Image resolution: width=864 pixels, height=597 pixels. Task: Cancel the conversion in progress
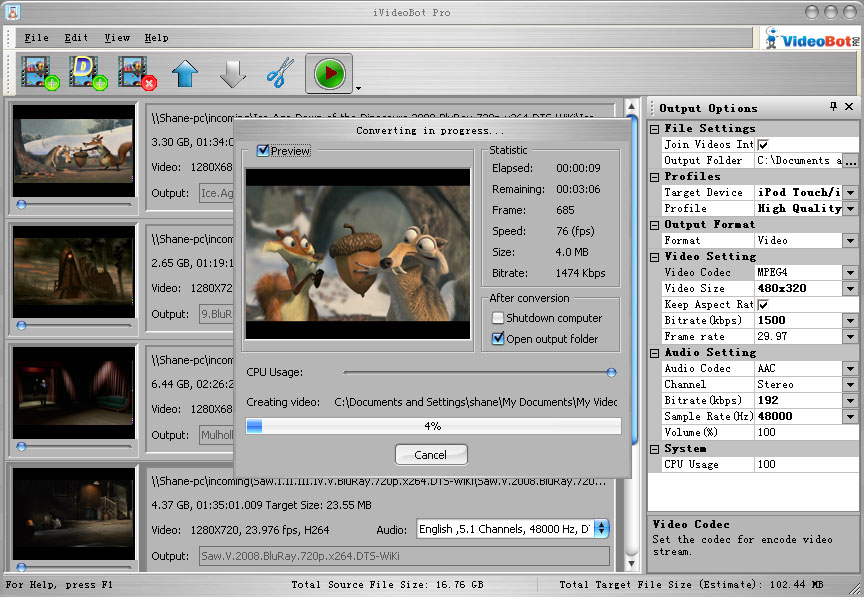pyautogui.click(x=431, y=455)
